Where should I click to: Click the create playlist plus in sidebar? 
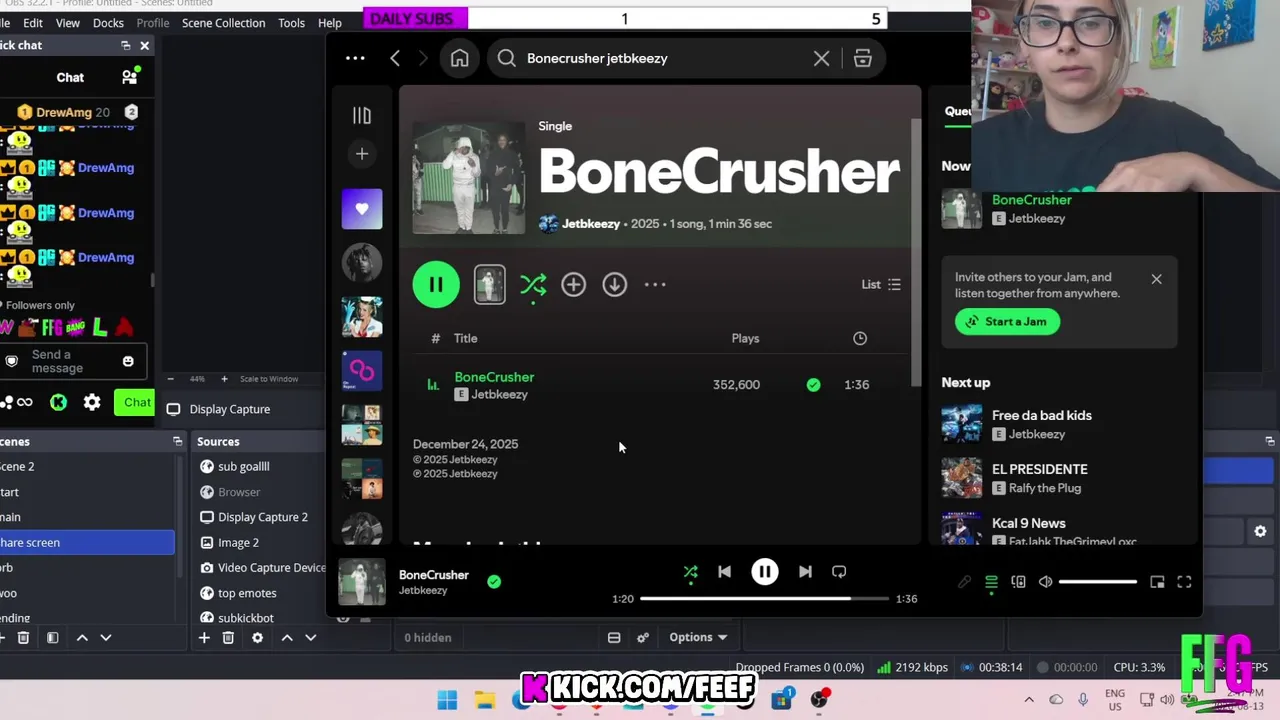pyautogui.click(x=362, y=154)
